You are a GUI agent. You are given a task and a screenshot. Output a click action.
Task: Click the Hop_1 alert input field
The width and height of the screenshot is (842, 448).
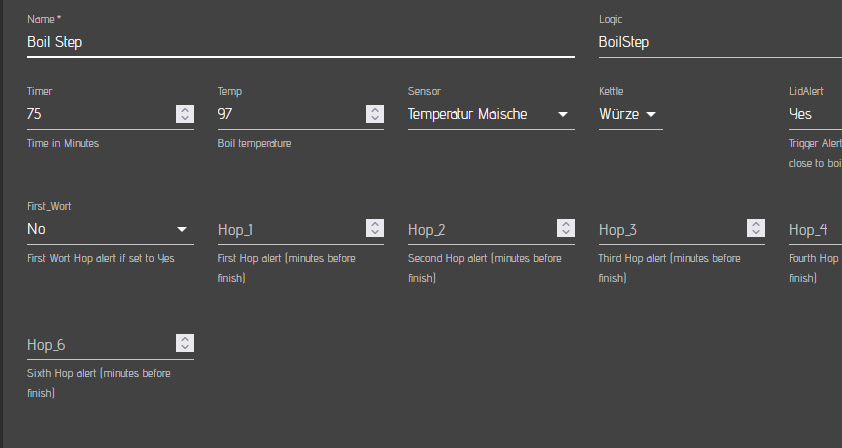click(290, 230)
